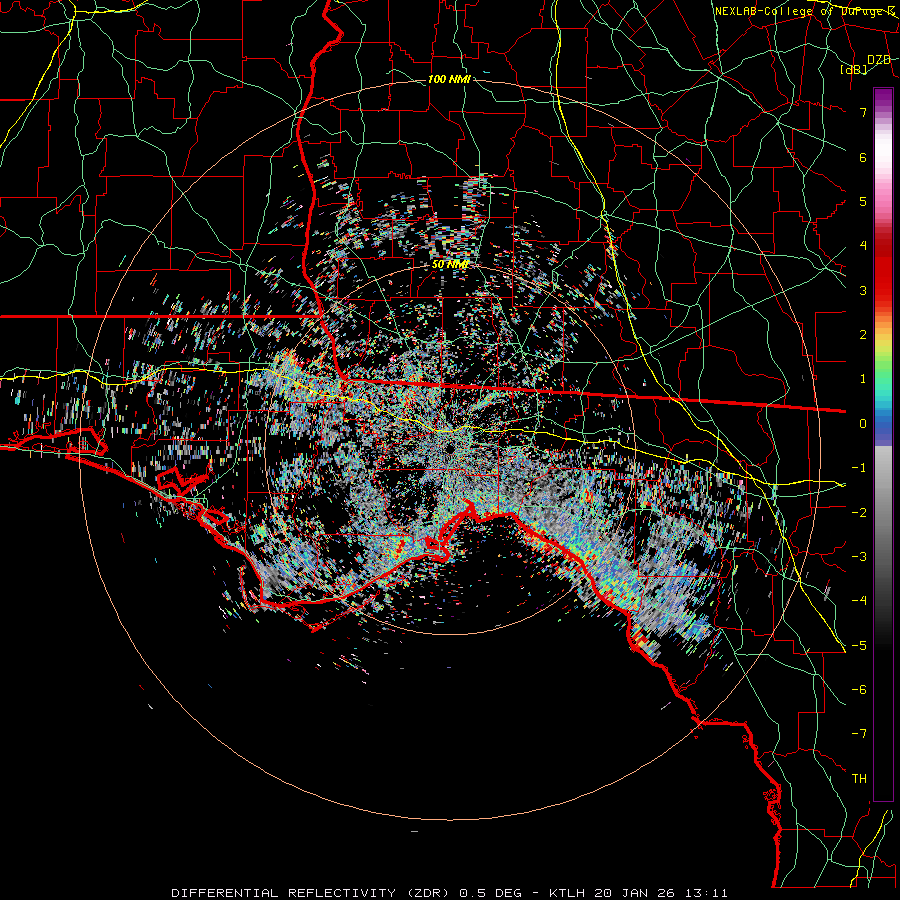Click the KTLH radar site center point
The width and height of the screenshot is (900, 900).
pyautogui.click(x=449, y=449)
